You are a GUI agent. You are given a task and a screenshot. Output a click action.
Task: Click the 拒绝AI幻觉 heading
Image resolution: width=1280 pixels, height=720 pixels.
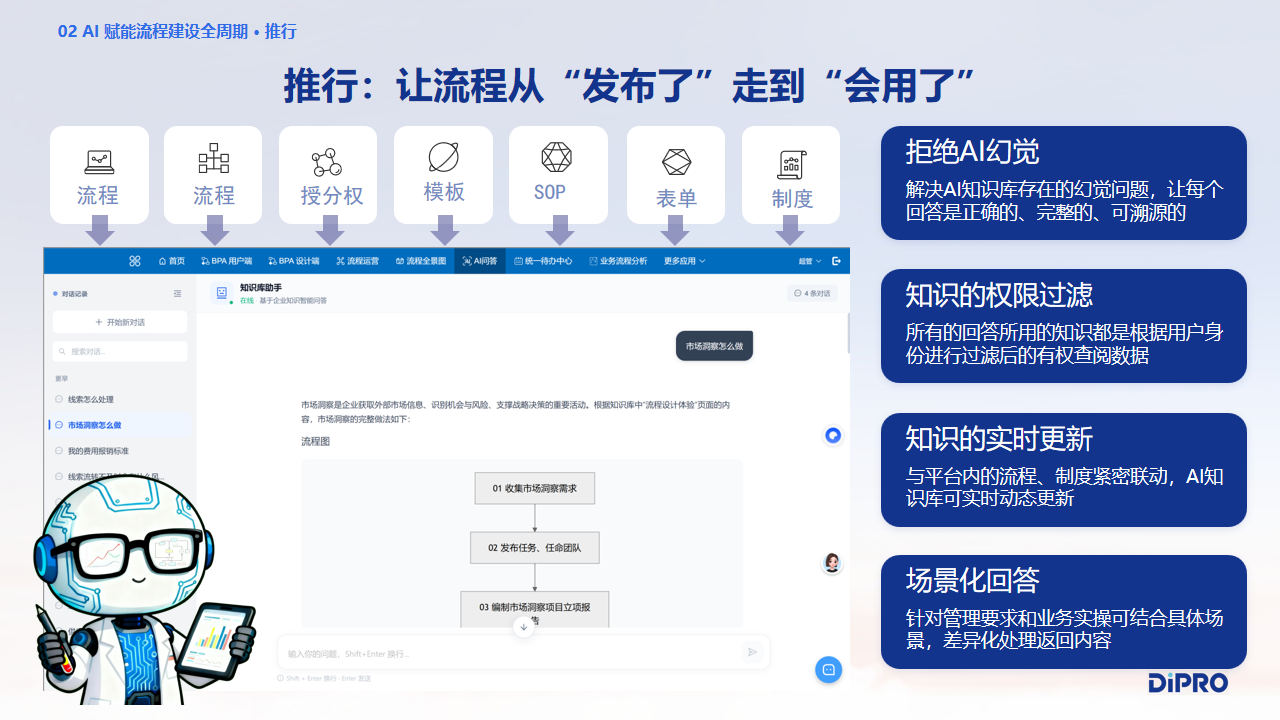coord(972,151)
